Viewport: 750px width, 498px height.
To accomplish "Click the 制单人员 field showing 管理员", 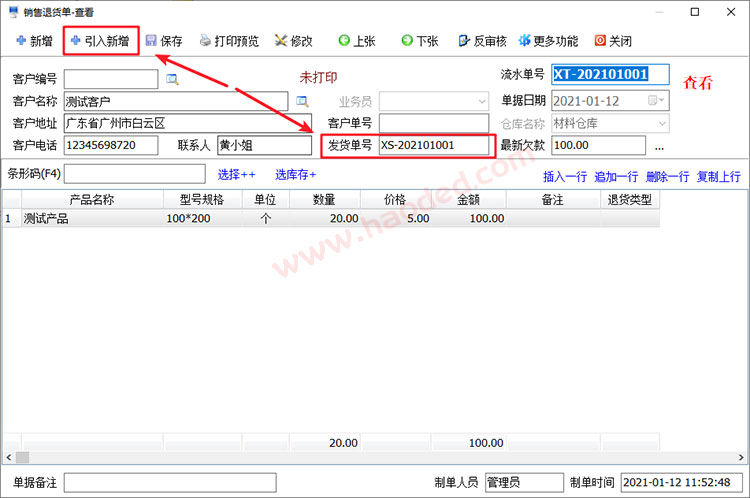I will click(x=524, y=482).
